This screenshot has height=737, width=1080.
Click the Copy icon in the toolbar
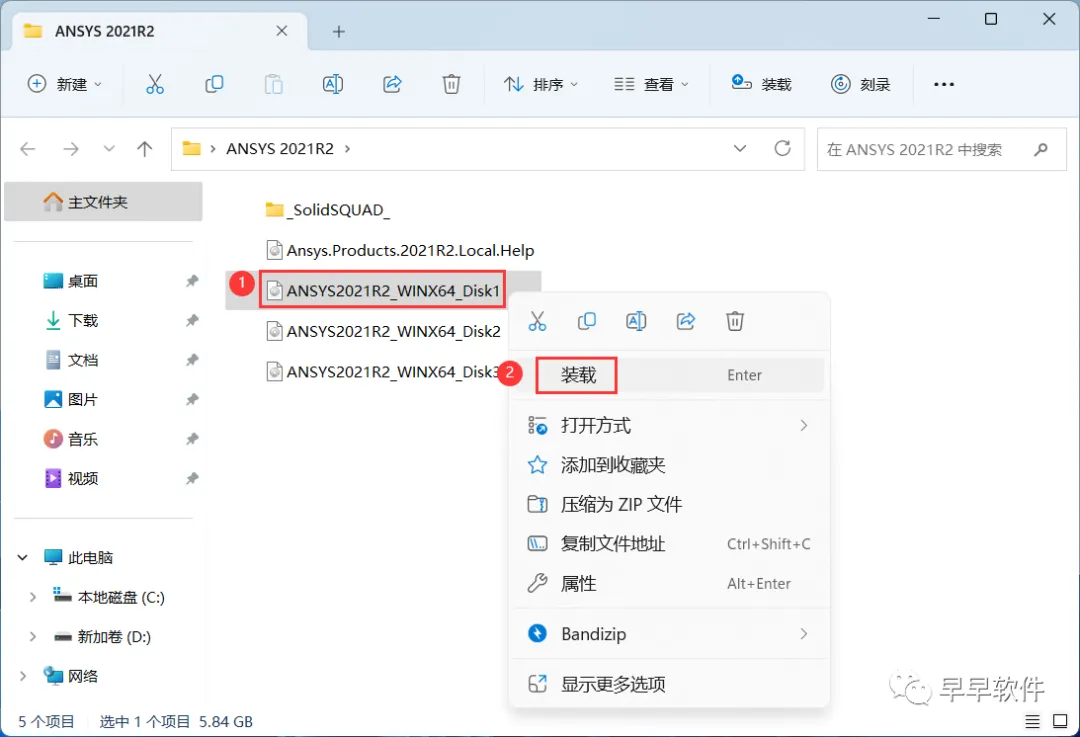coord(214,84)
